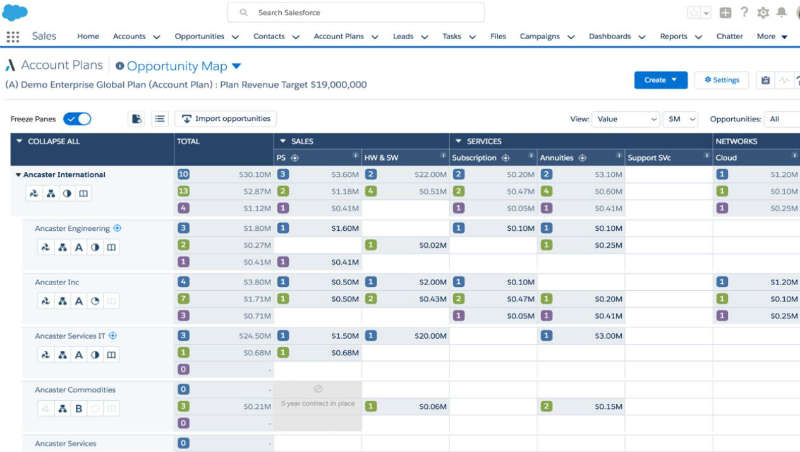Image resolution: width=800 pixels, height=452 pixels.
Task: Open the More navigation menu
Action: pyautogui.click(x=772, y=36)
